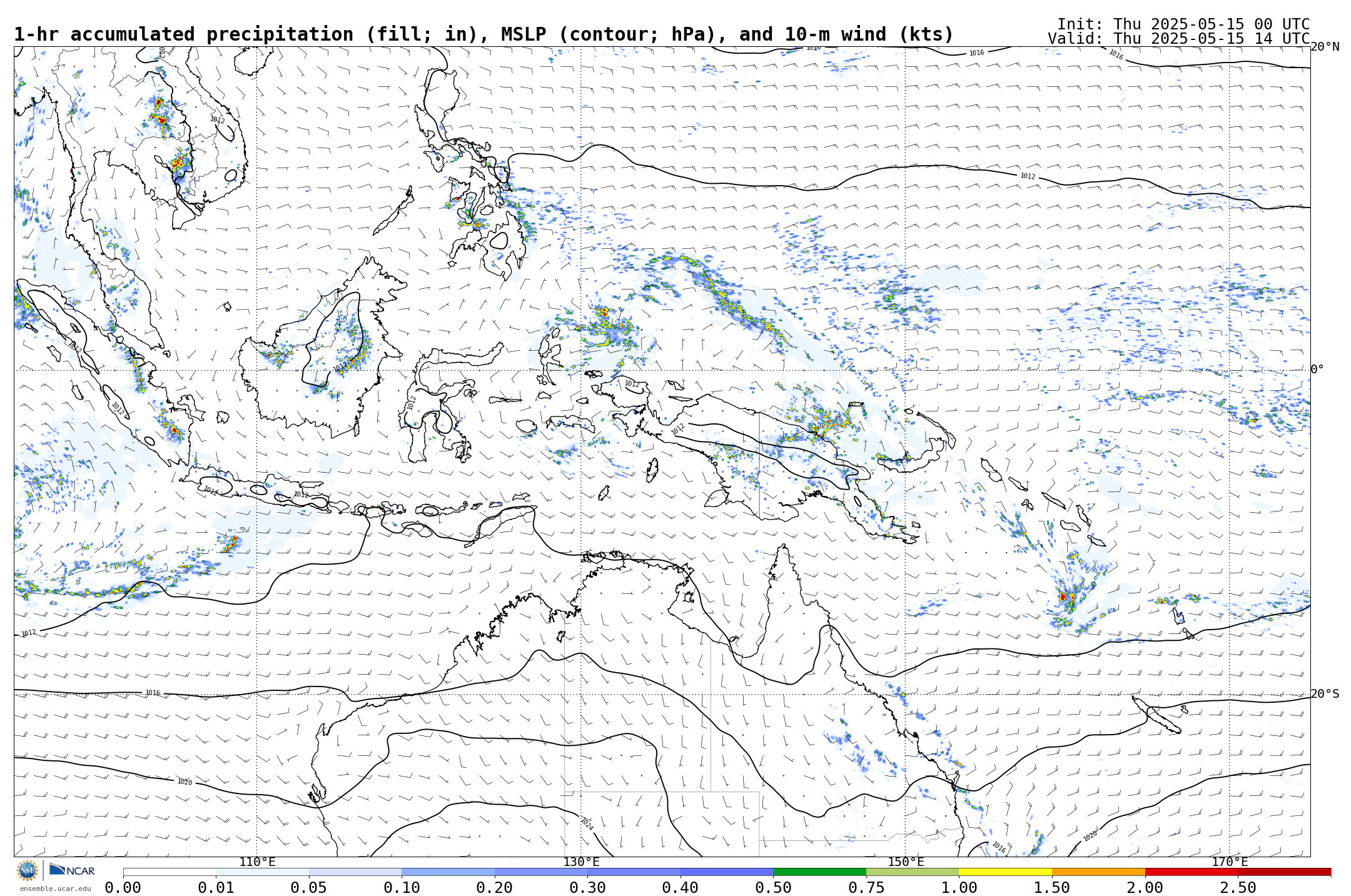This screenshot has height=896, width=1351.
Task: Select the dark red above-2.50 colorbar segment
Action: (1284, 872)
